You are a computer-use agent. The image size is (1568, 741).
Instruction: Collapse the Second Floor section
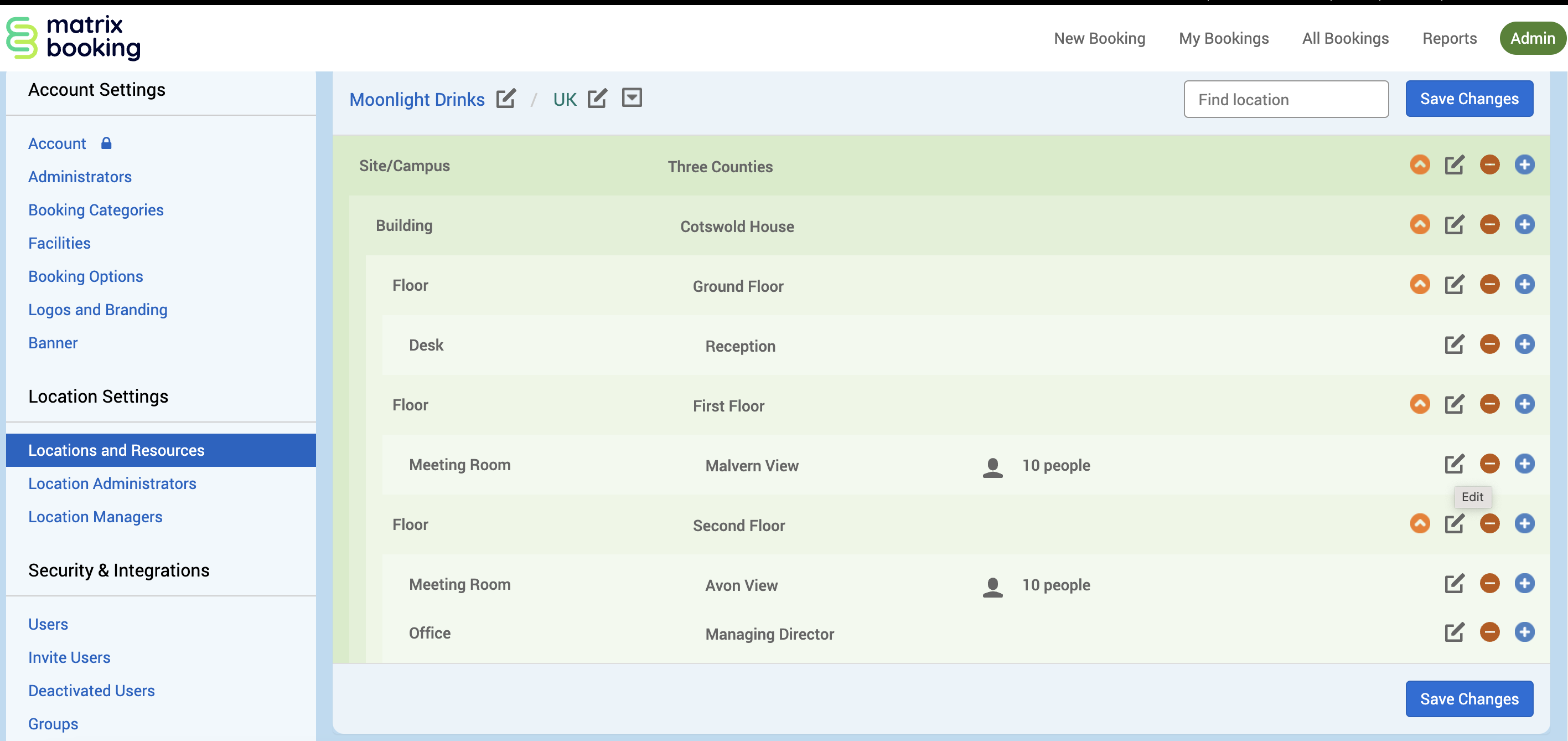pyautogui.click(x=1420, y=524)
